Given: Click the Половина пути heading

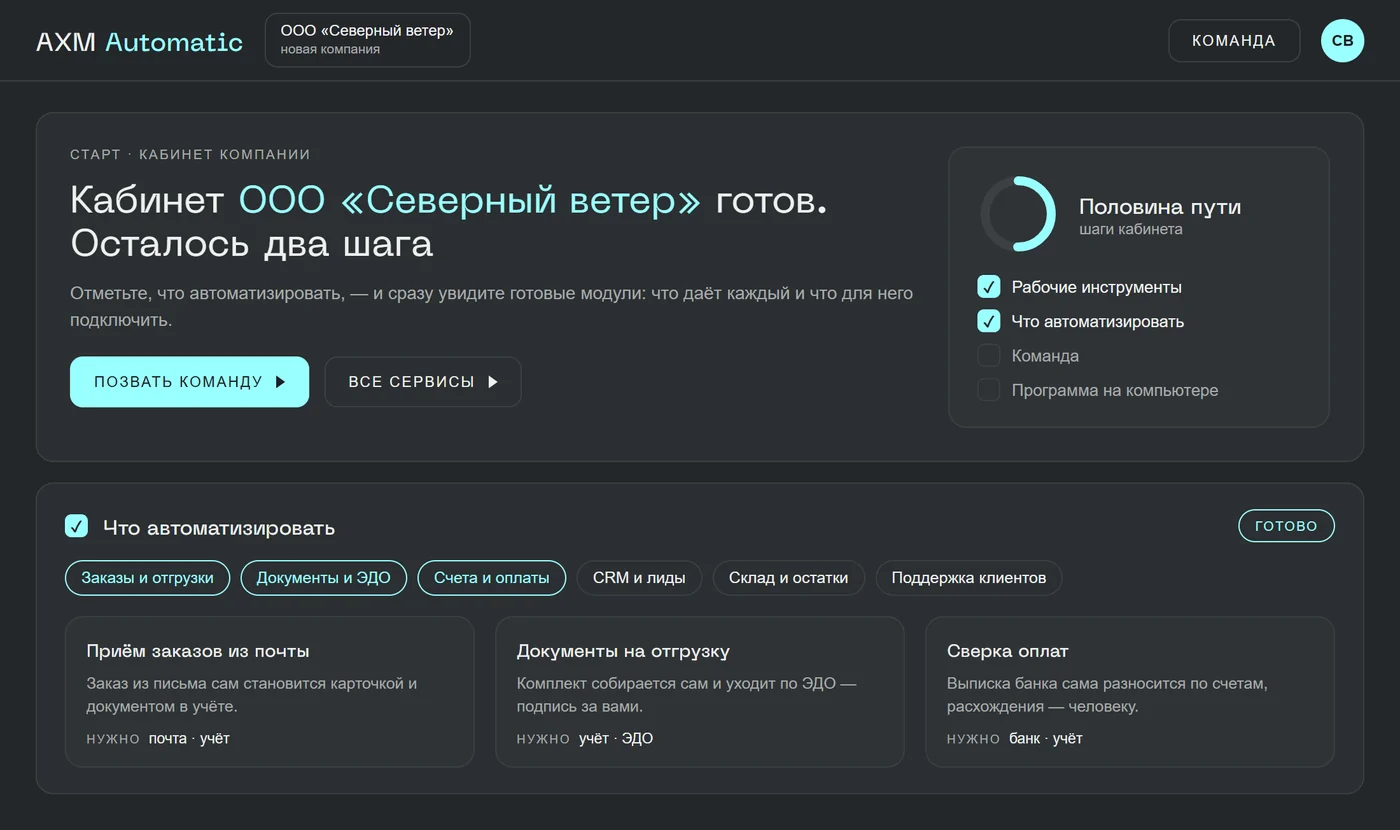Looking at the screenshot, I should tap(1160, 207).
